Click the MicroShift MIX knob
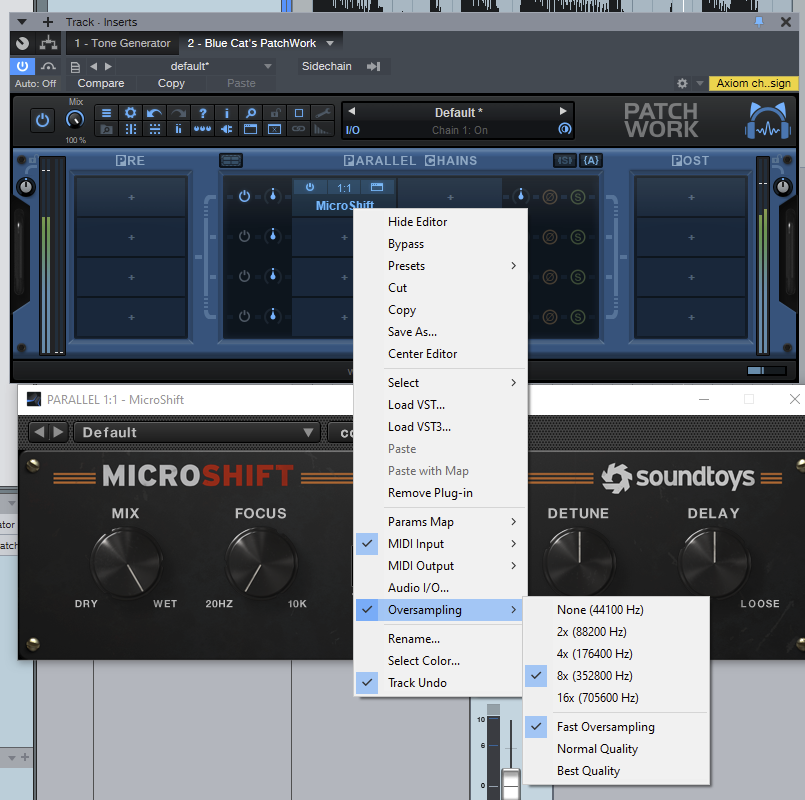805x800 pixels. pos(126,563)
